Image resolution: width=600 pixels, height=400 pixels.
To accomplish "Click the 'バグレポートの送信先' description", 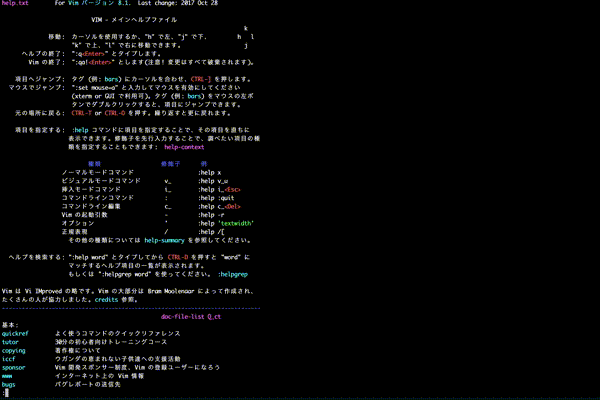I will point(88,384).
